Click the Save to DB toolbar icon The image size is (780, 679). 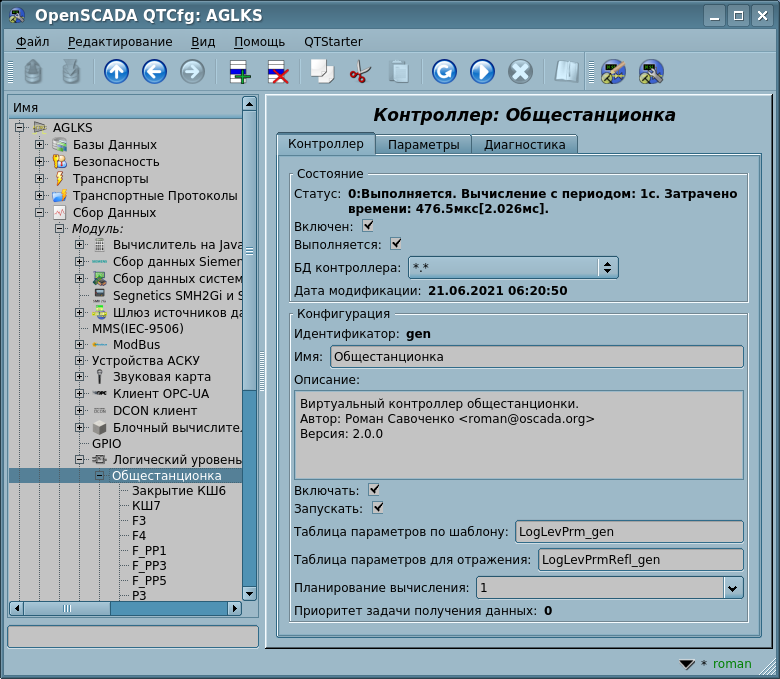coord(71,72)
